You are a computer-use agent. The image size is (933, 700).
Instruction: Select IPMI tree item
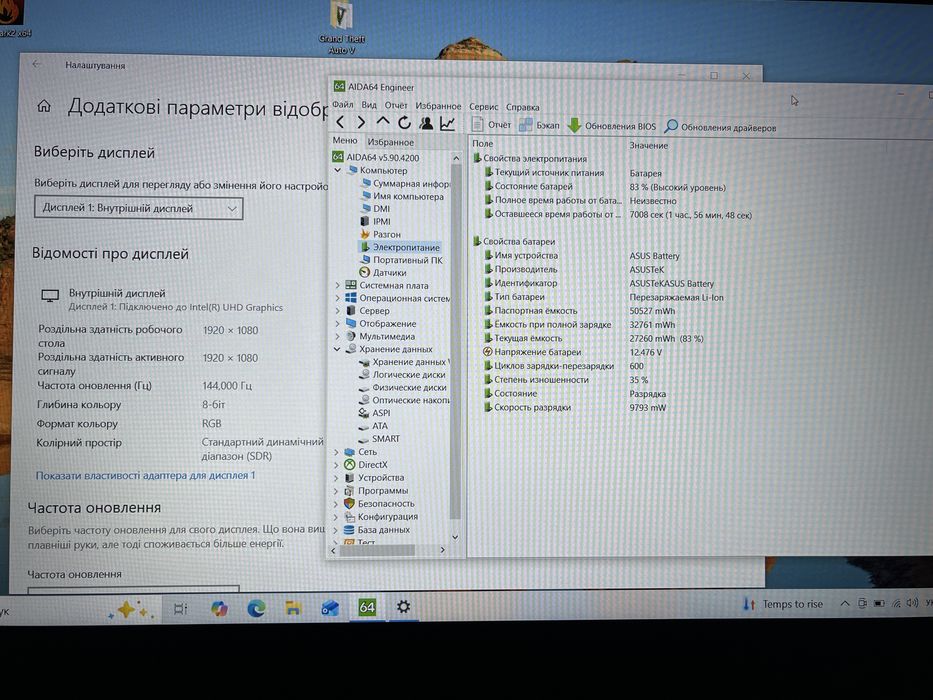(375, 221)
